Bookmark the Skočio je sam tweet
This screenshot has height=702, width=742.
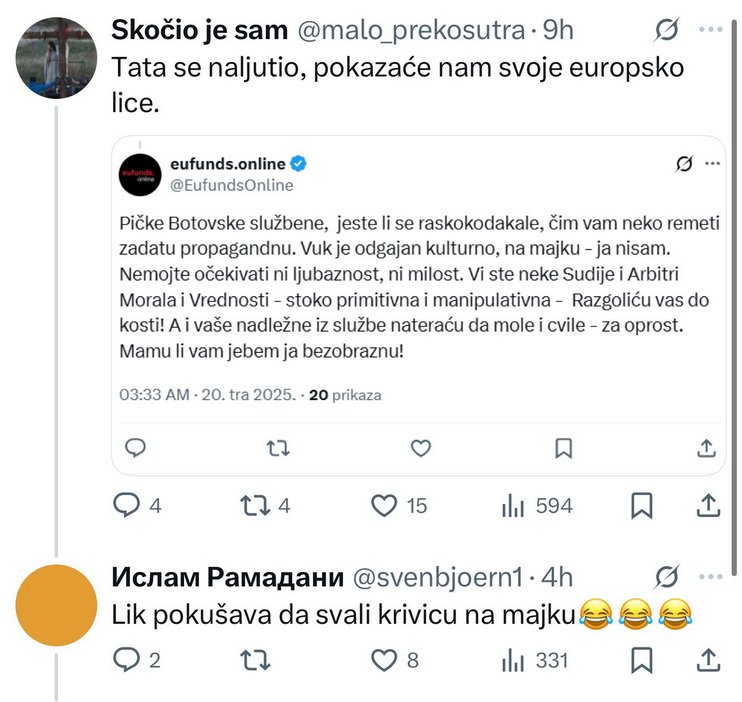pos(642,506)
